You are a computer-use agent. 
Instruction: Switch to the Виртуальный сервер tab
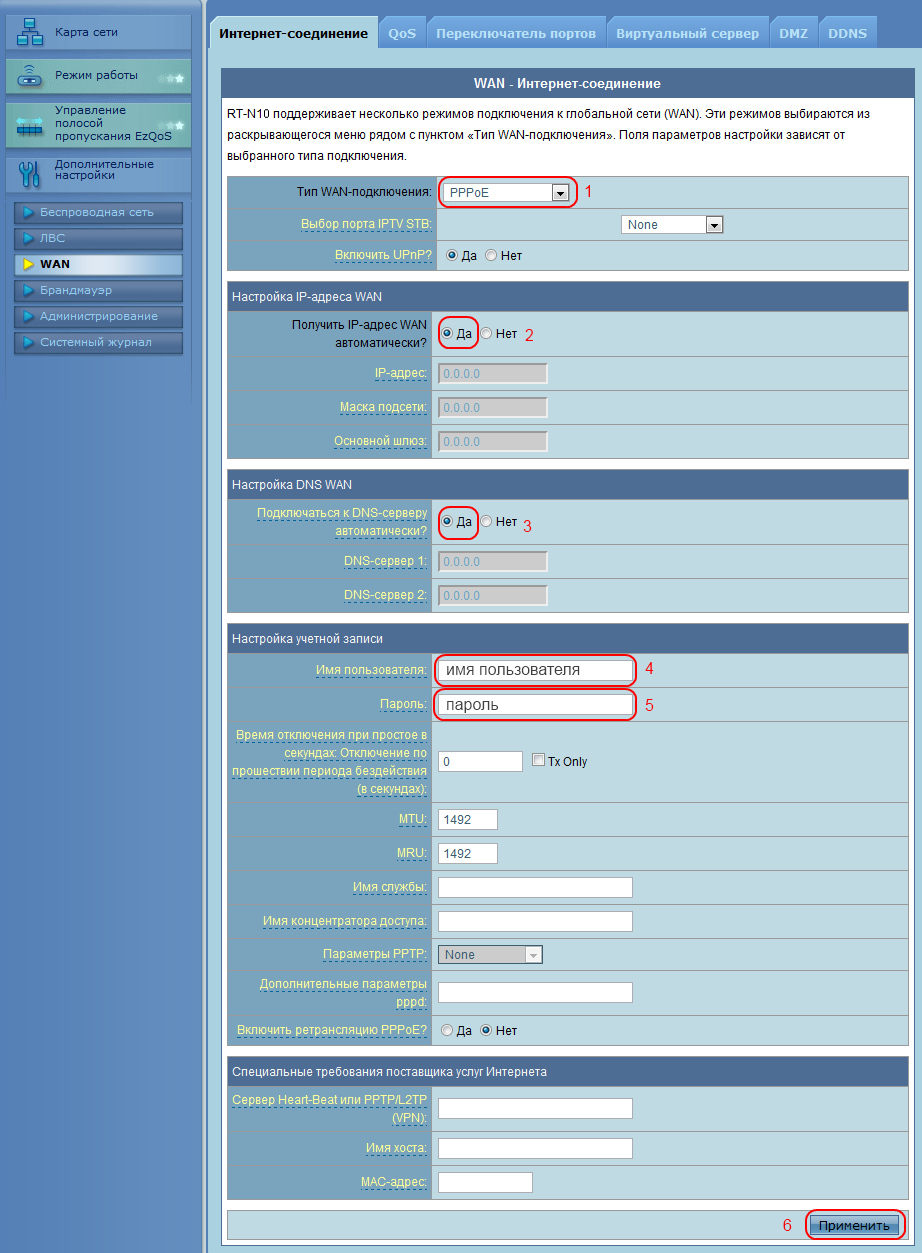click(687, 34)
